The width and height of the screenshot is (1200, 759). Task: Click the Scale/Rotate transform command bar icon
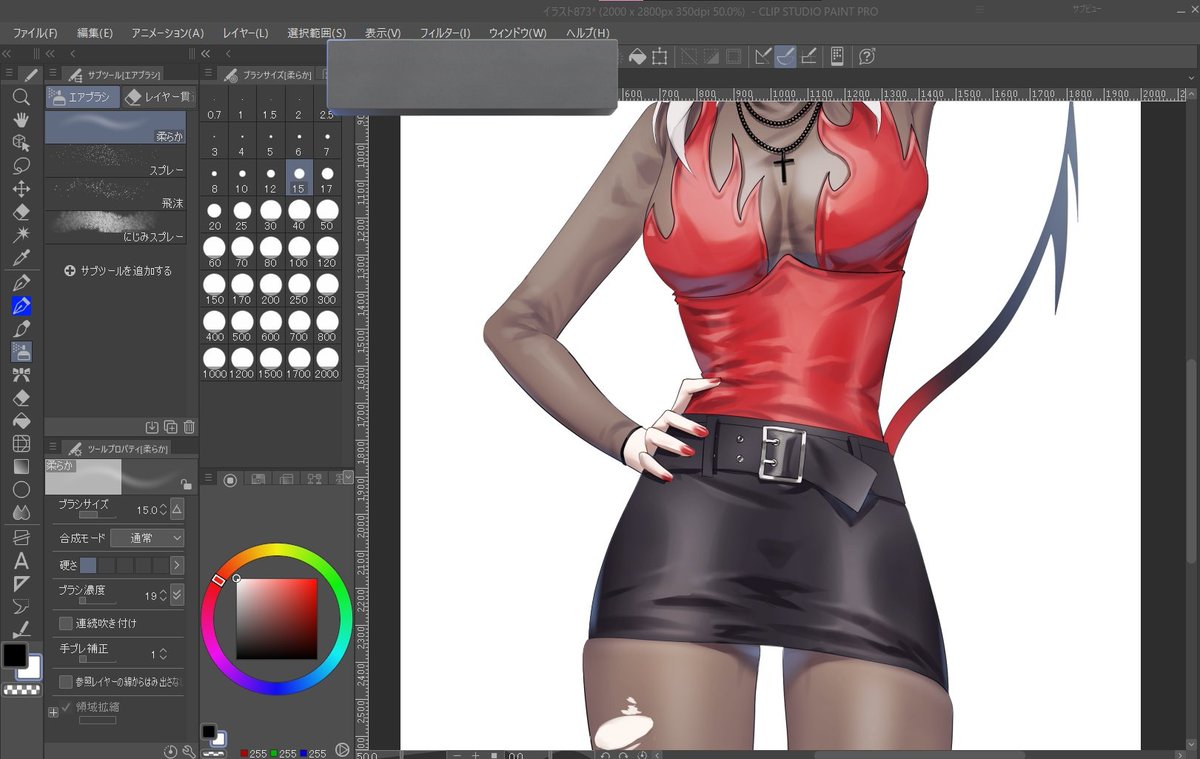[x=660, y=56]
